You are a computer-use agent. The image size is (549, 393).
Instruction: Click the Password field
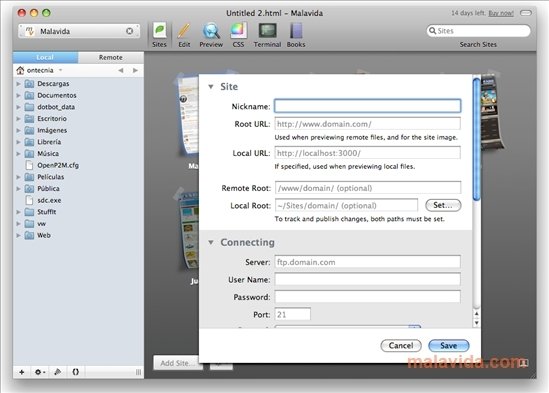(367, 297)
